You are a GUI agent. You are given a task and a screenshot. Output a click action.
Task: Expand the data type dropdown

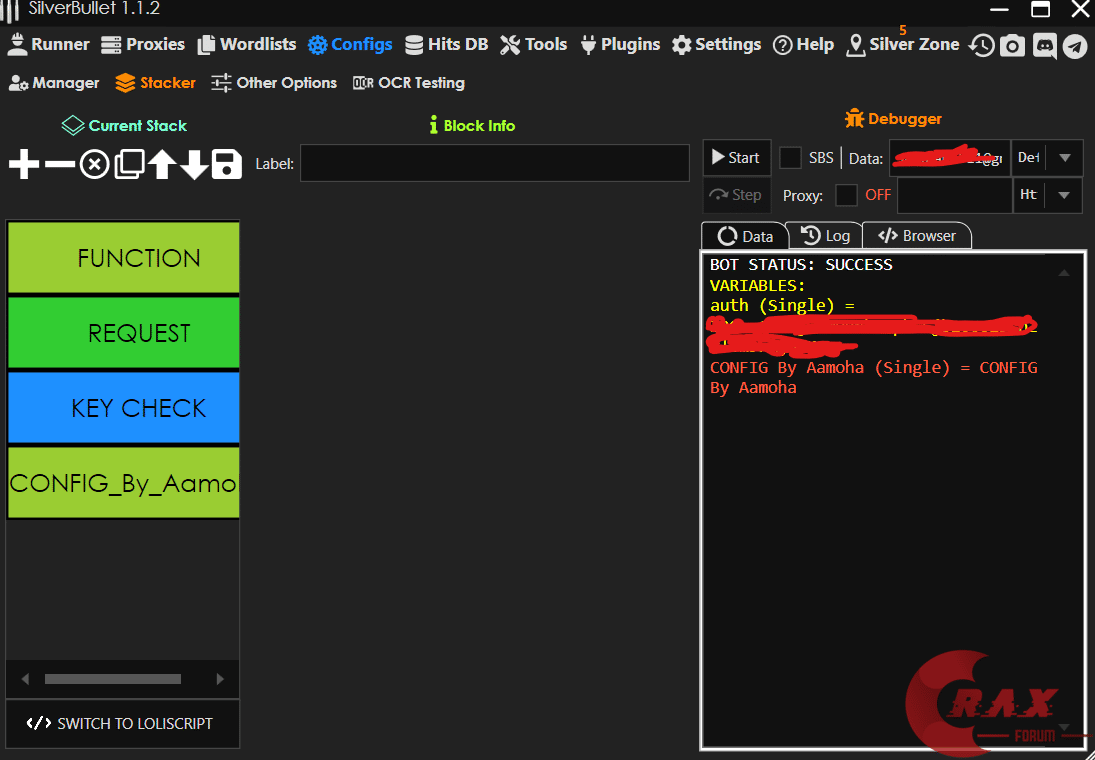coord(1064,158)
